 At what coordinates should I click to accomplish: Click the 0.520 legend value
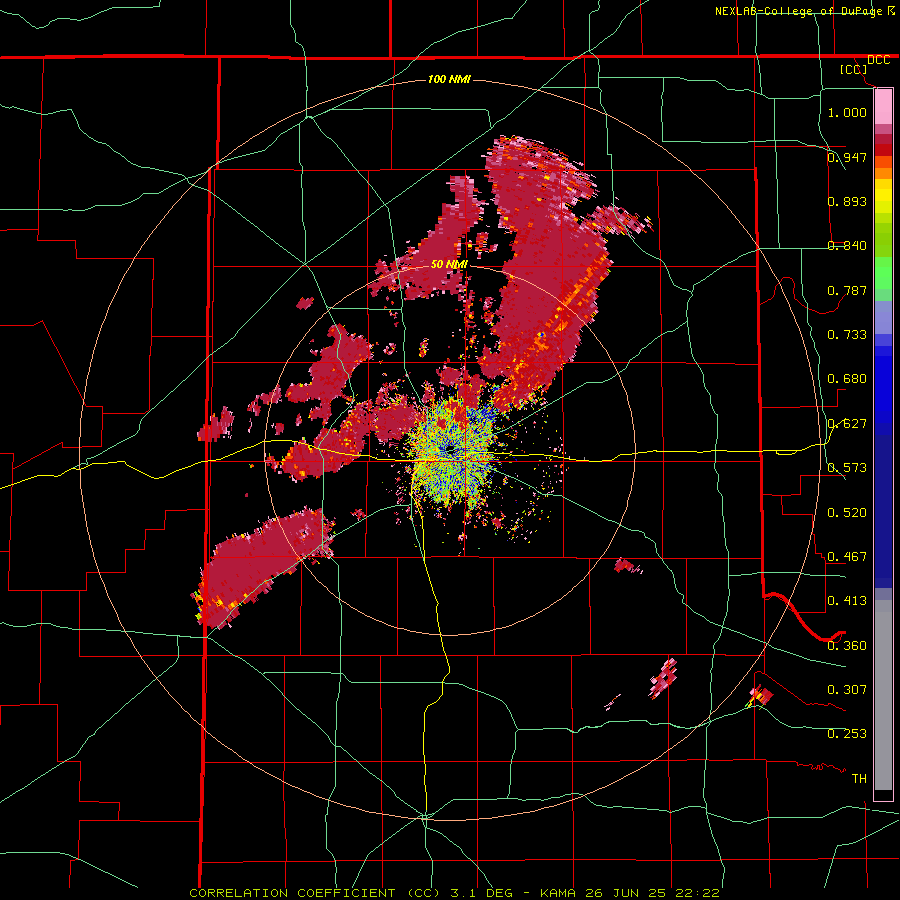[x=847, y=513]
